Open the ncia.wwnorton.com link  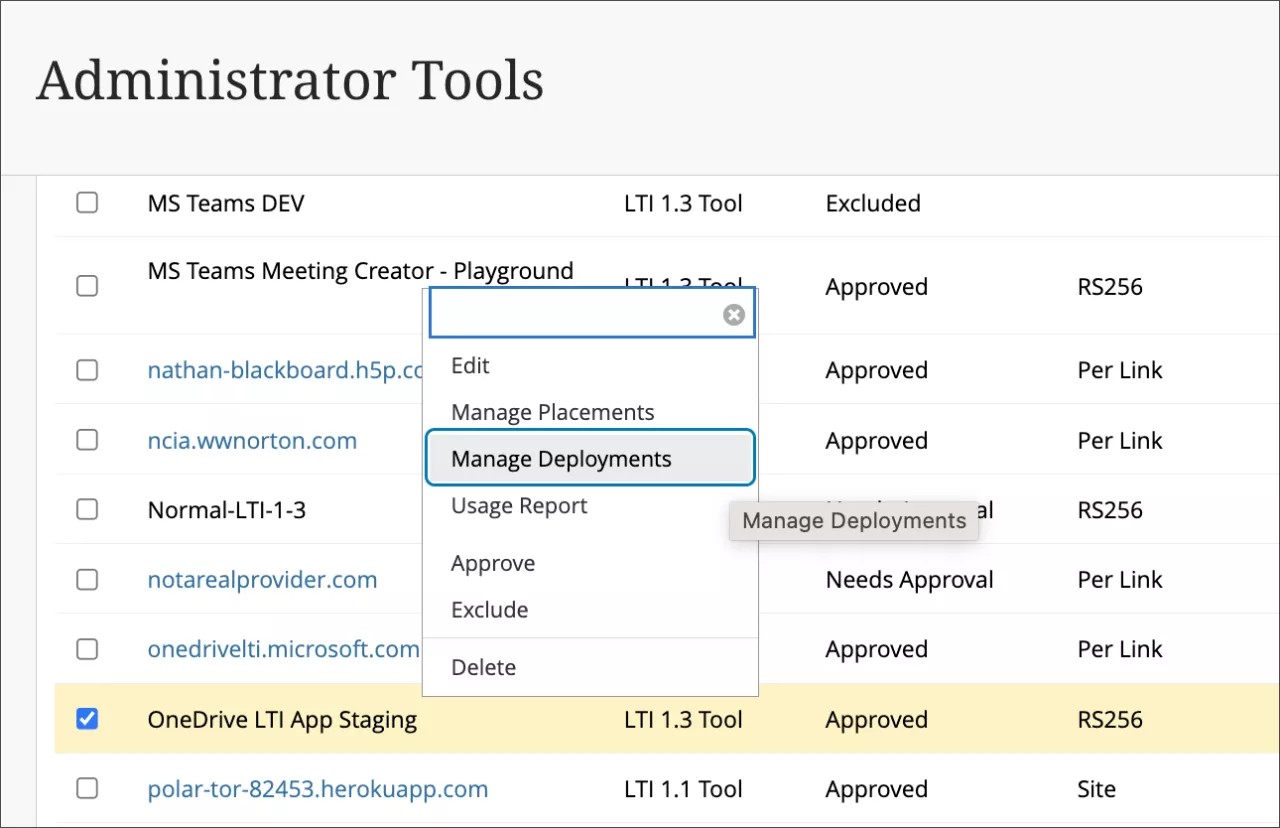tap(252, 440)
